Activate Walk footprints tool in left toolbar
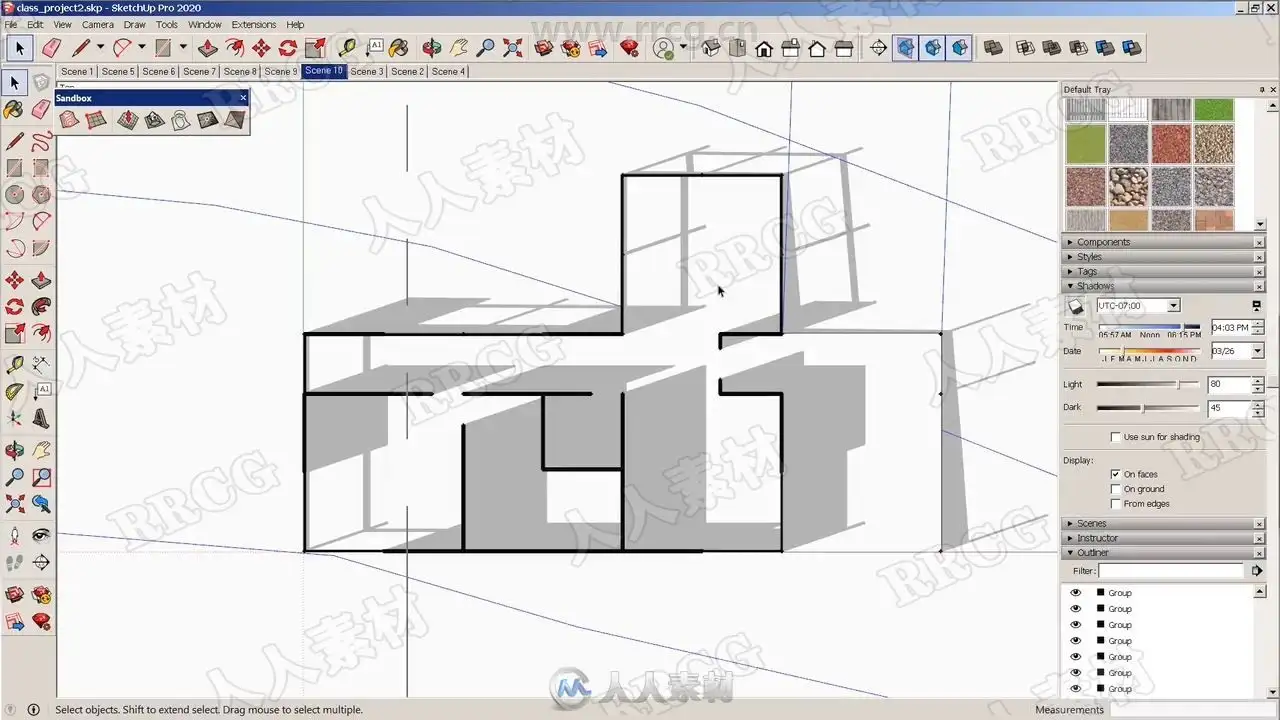This screenshot has height=720, width=1280. click(15, 563)
